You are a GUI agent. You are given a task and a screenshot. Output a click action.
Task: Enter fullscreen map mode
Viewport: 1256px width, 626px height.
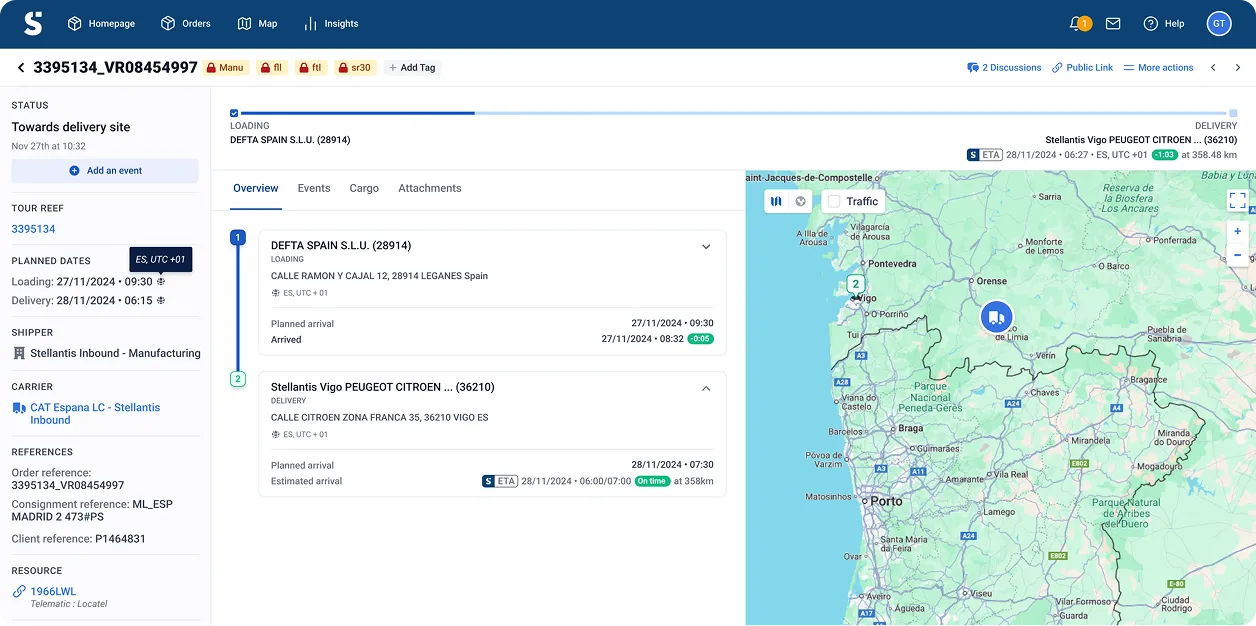tap(1237, 200)
